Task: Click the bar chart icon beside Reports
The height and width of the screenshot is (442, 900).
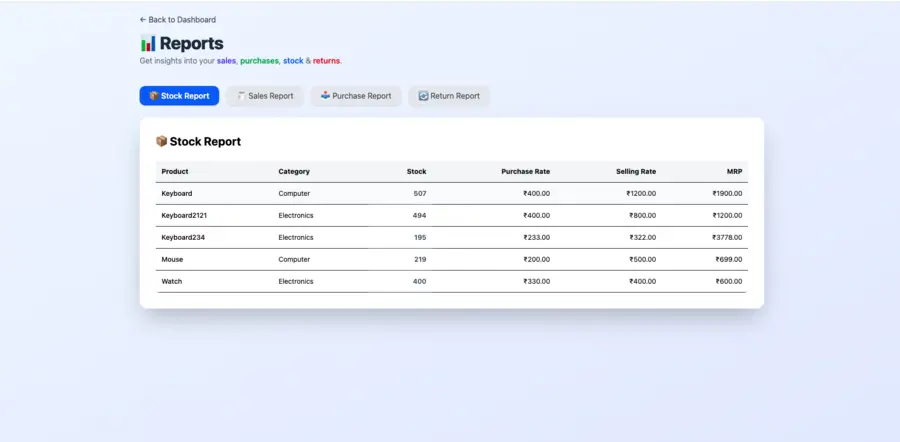Action: tap(148, 43)
